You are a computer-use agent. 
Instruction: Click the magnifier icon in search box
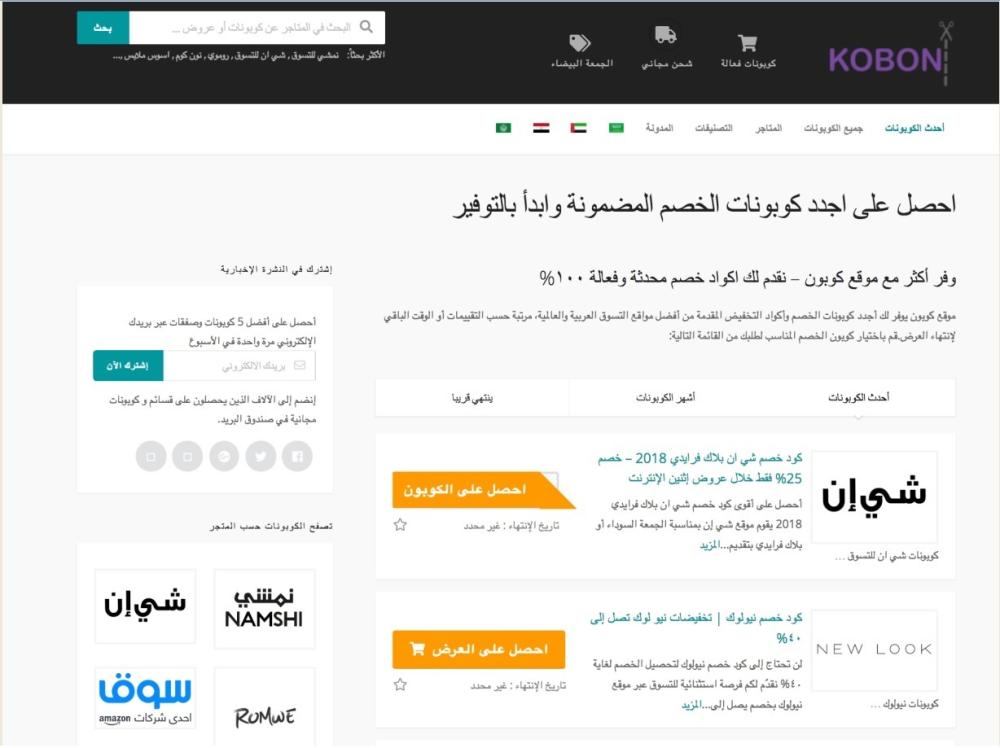pos(366,27)
